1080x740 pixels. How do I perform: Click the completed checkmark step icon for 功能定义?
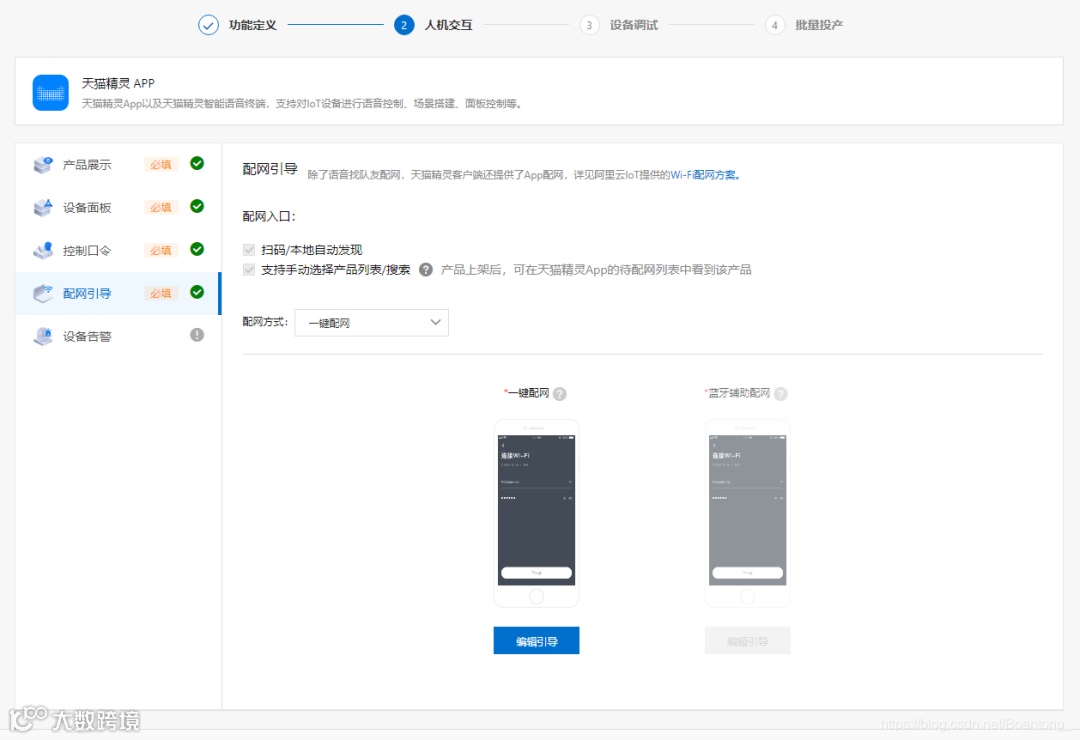(208, 25)
